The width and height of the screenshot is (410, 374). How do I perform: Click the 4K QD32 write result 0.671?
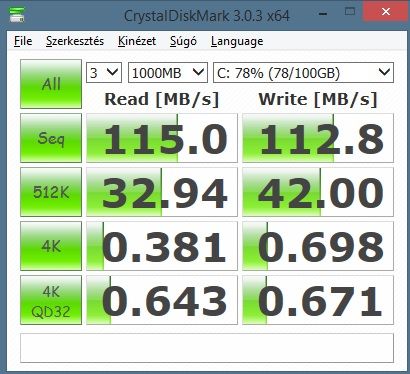tap(318, 300)
